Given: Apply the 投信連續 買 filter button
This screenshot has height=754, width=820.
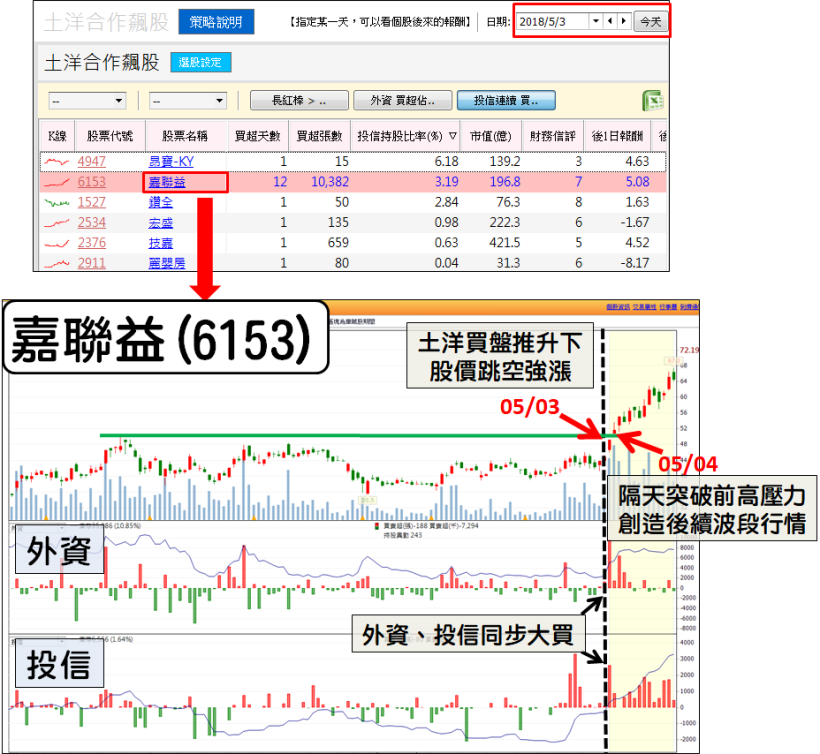Looking at the screenshot, I should [506, 100].
